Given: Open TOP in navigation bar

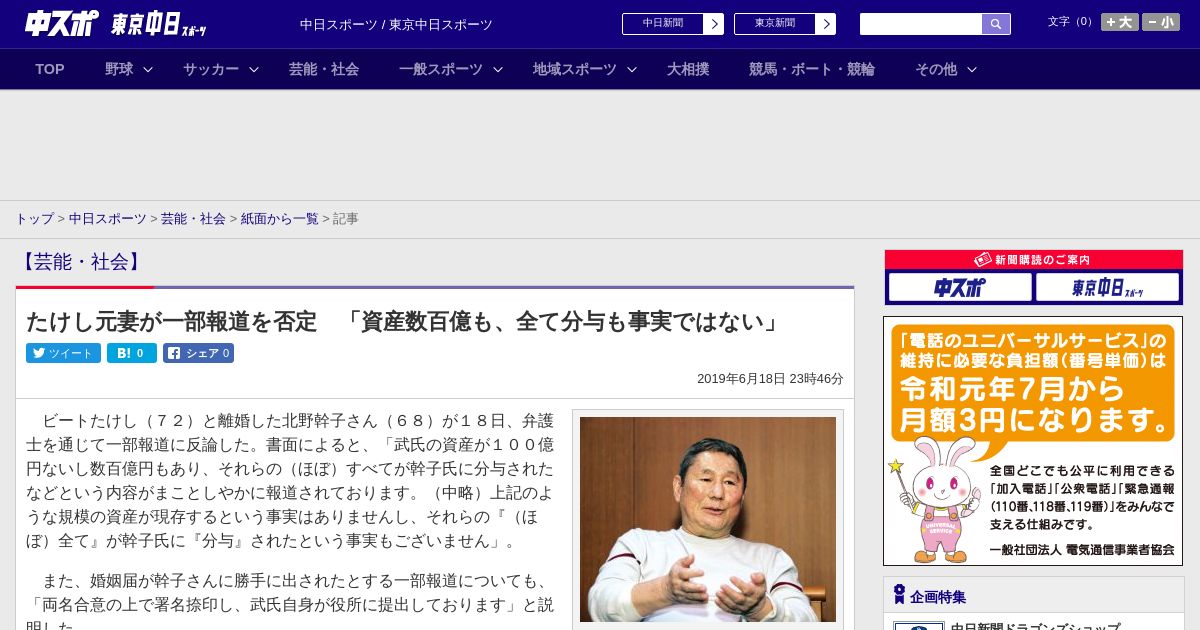Looking at the screenshot, I should (x=50, y=69).
